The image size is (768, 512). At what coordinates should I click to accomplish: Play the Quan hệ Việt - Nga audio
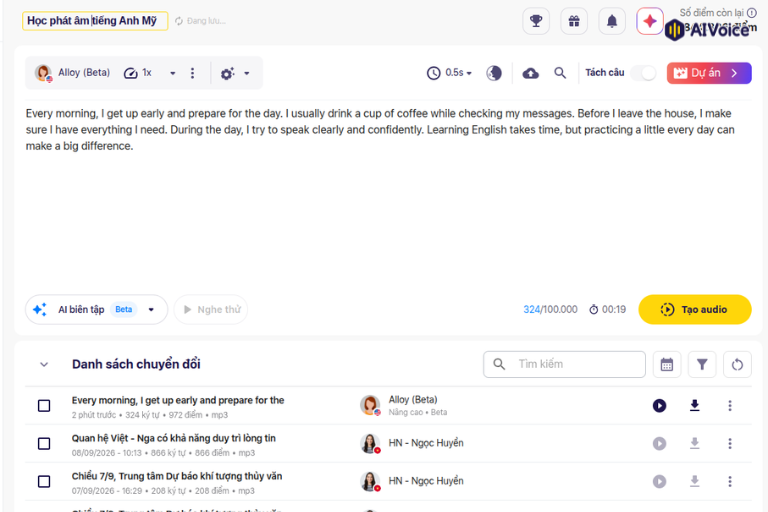click(659, 443)
